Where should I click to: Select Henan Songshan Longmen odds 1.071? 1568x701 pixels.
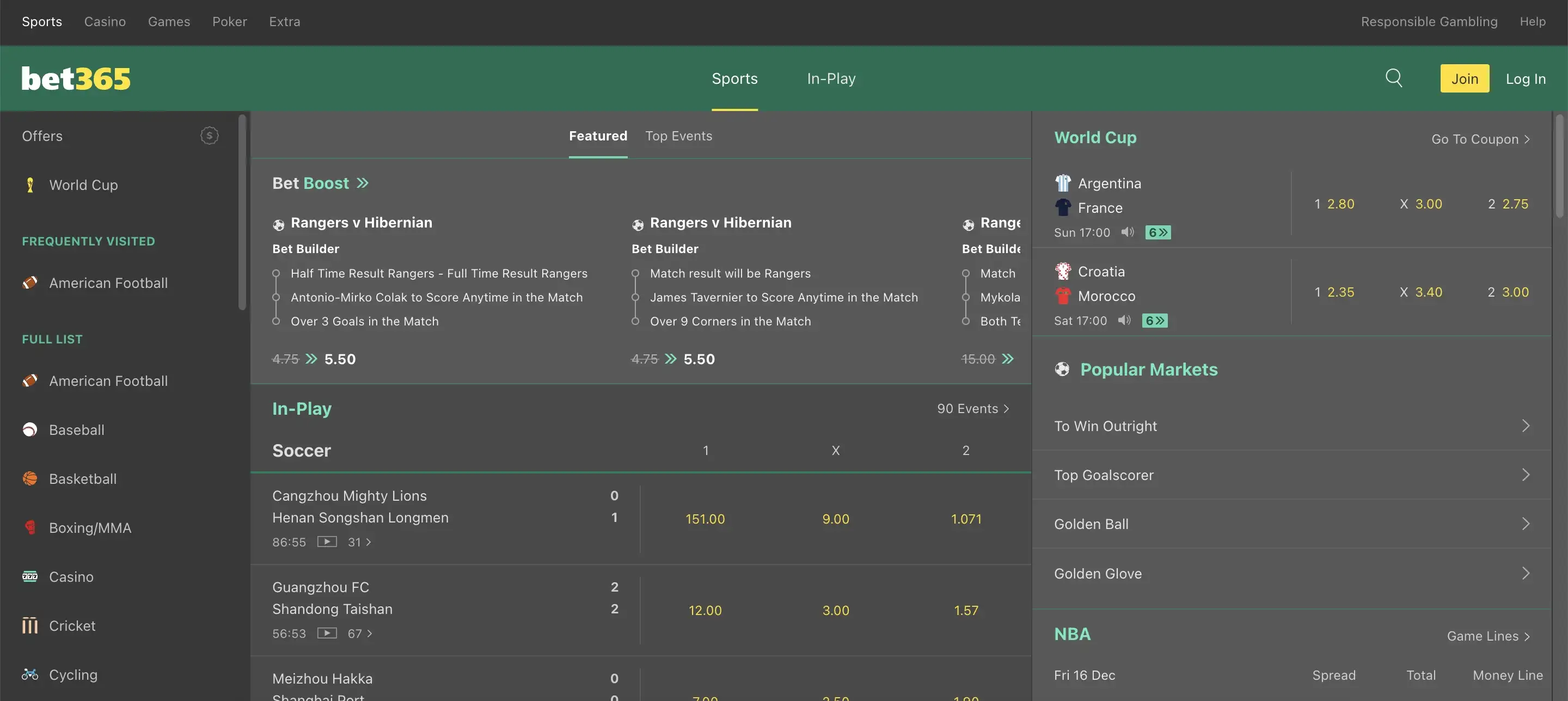click(966, 519)
